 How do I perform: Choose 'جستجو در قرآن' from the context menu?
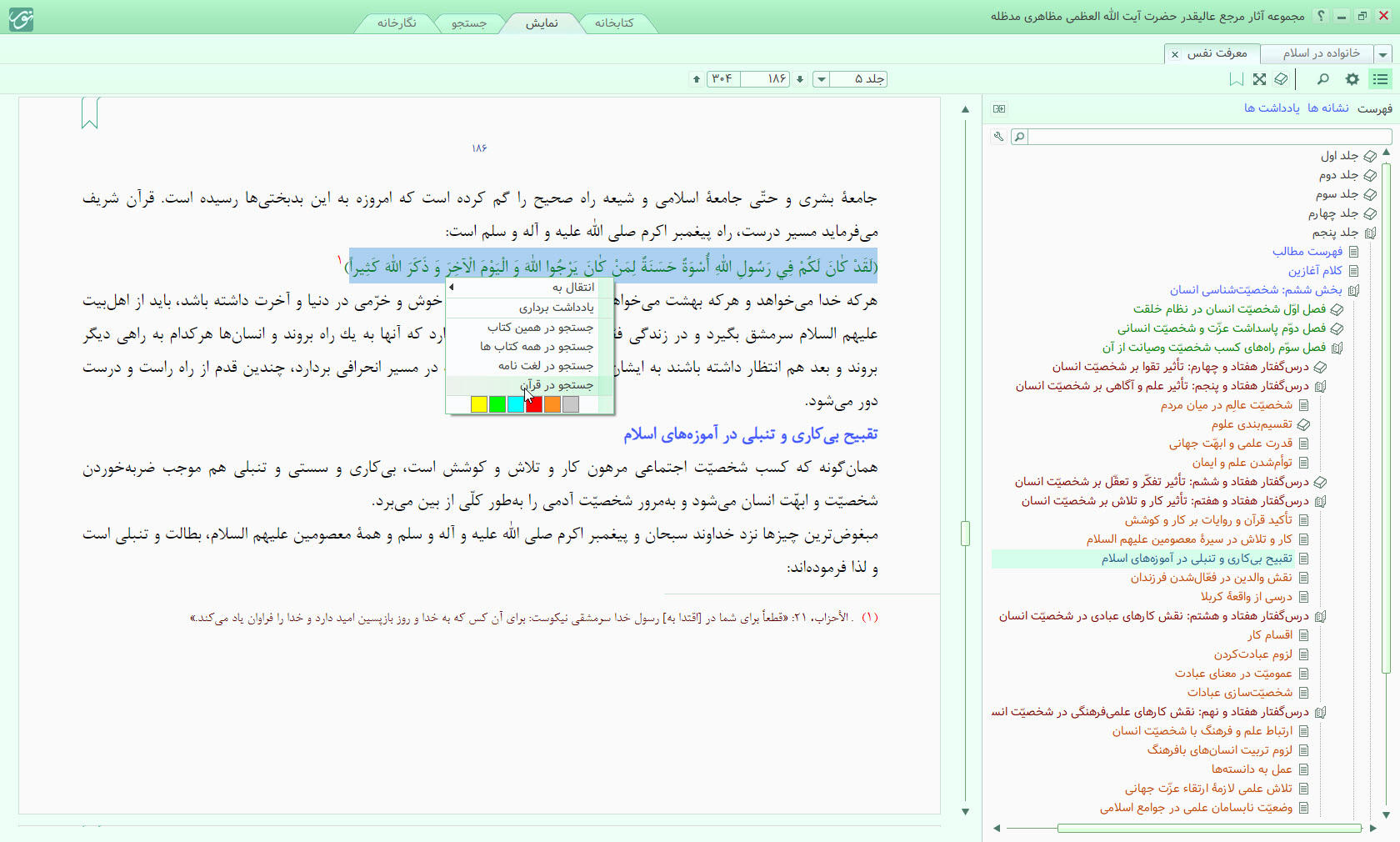point(556,385)
